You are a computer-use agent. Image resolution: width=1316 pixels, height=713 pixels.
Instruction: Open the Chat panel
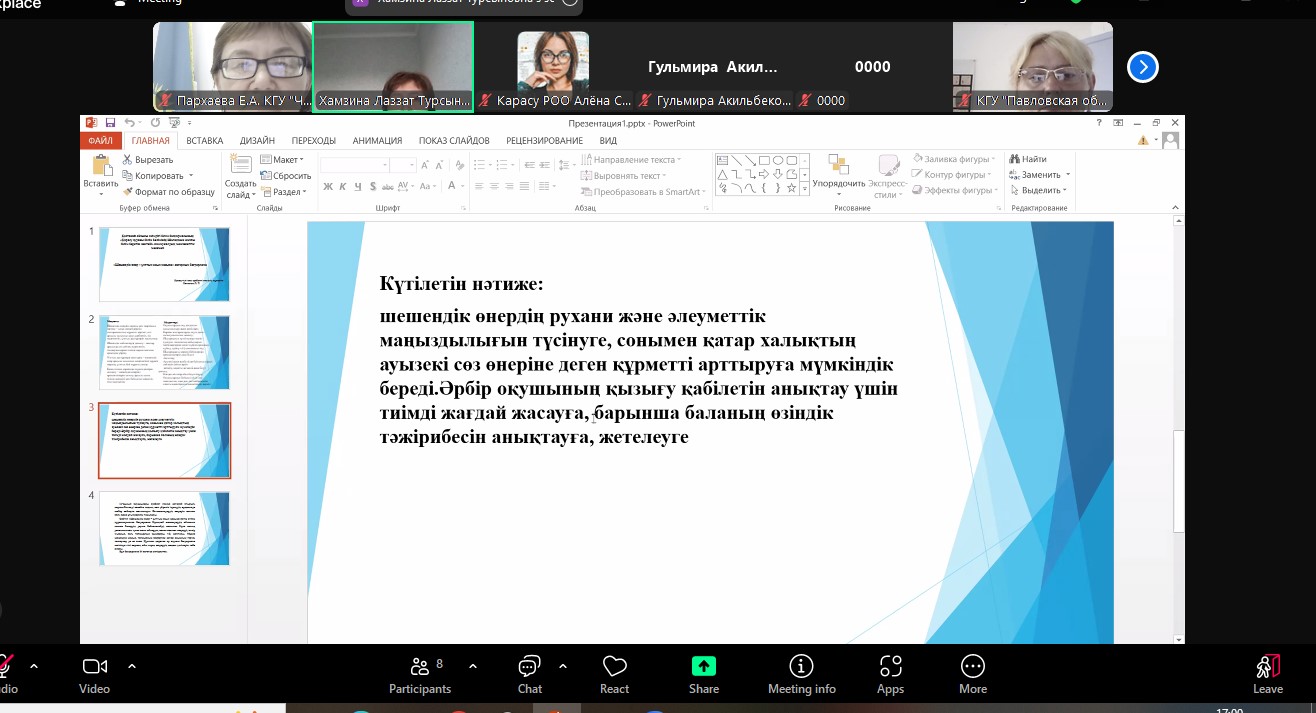pyautogui.click(x=529, y=666)
